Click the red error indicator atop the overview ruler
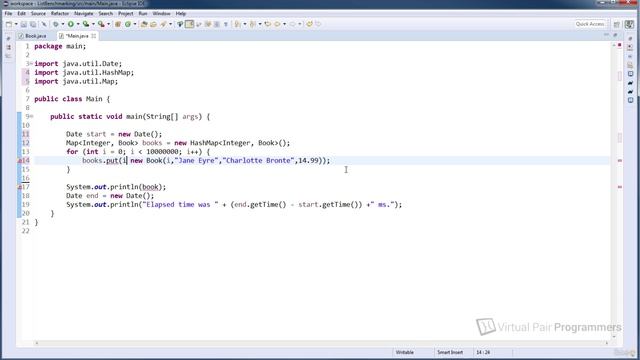 620,45
